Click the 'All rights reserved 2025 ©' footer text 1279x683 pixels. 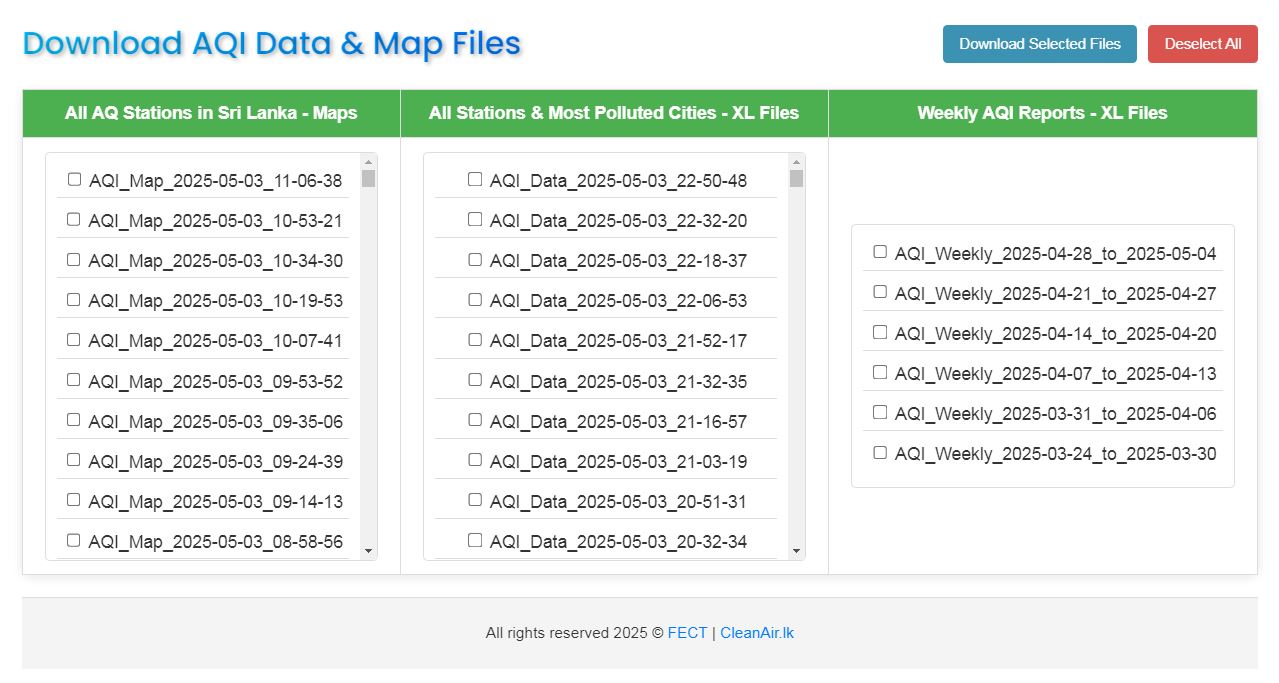574,633
